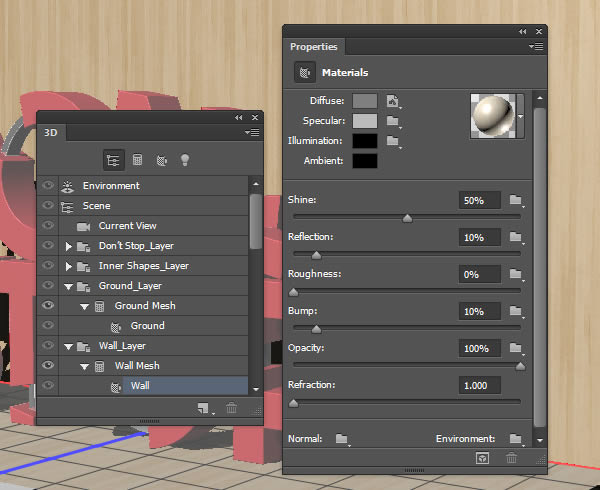The width and height of the screenshot is (600, 490).
Task: Hide the Ground Mesh
Action: pyautogui.click(x=48, y=305)
